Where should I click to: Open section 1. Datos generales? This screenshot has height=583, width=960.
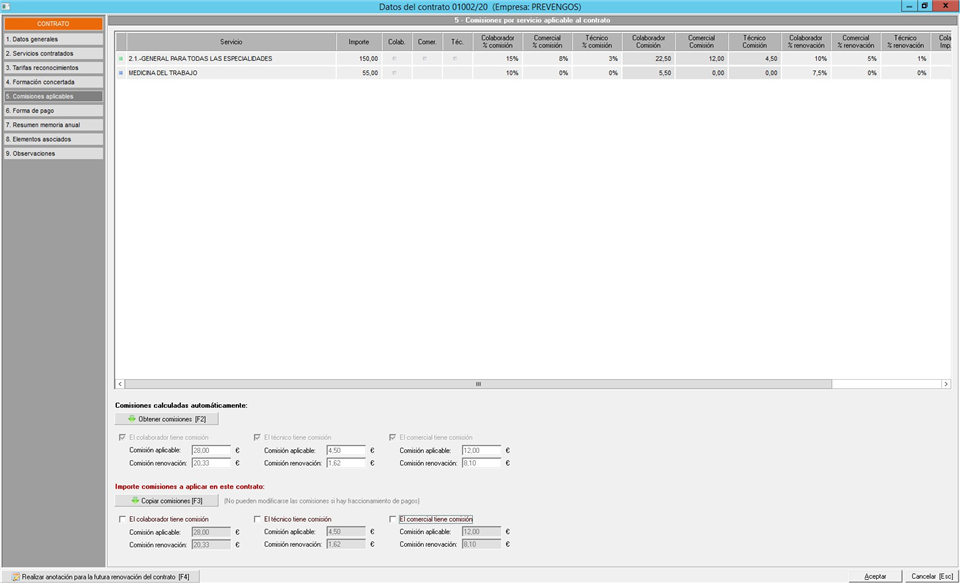[52, 39]
